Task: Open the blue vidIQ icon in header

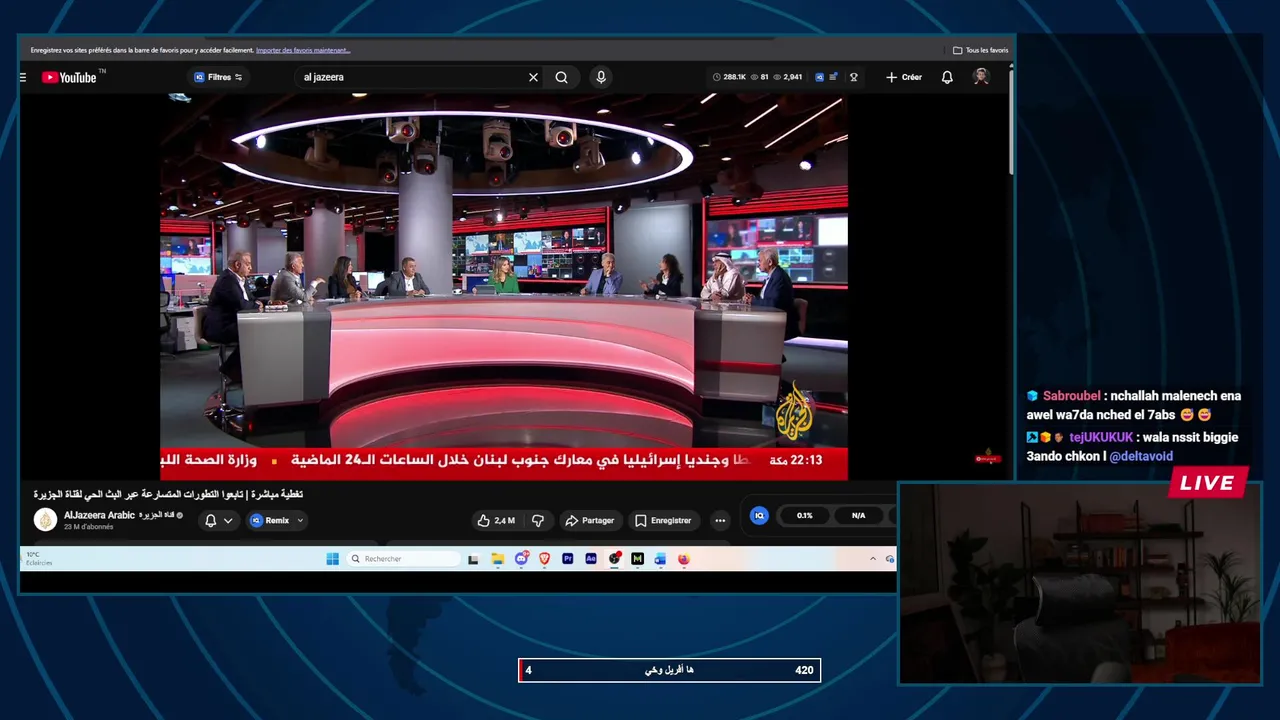Action: (x=820, y=77)
